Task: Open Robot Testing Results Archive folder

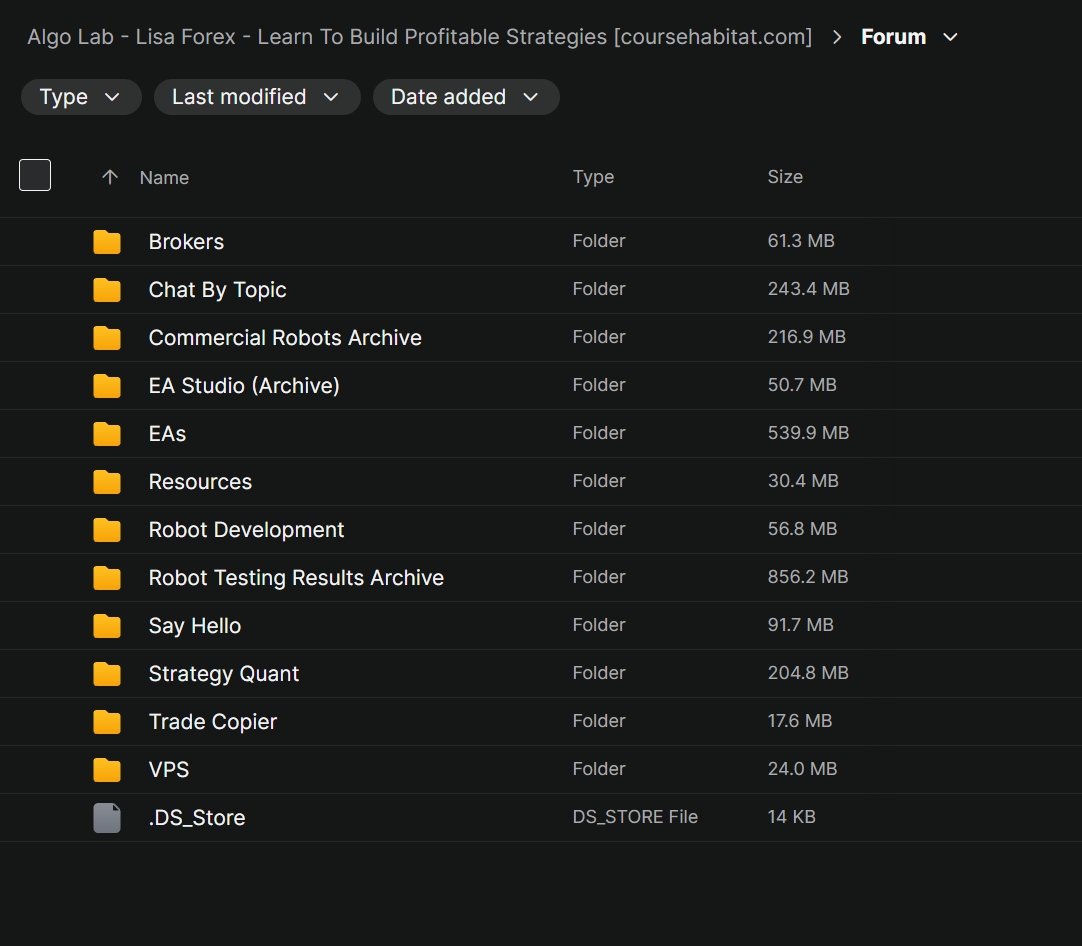Action: point(296,578)
